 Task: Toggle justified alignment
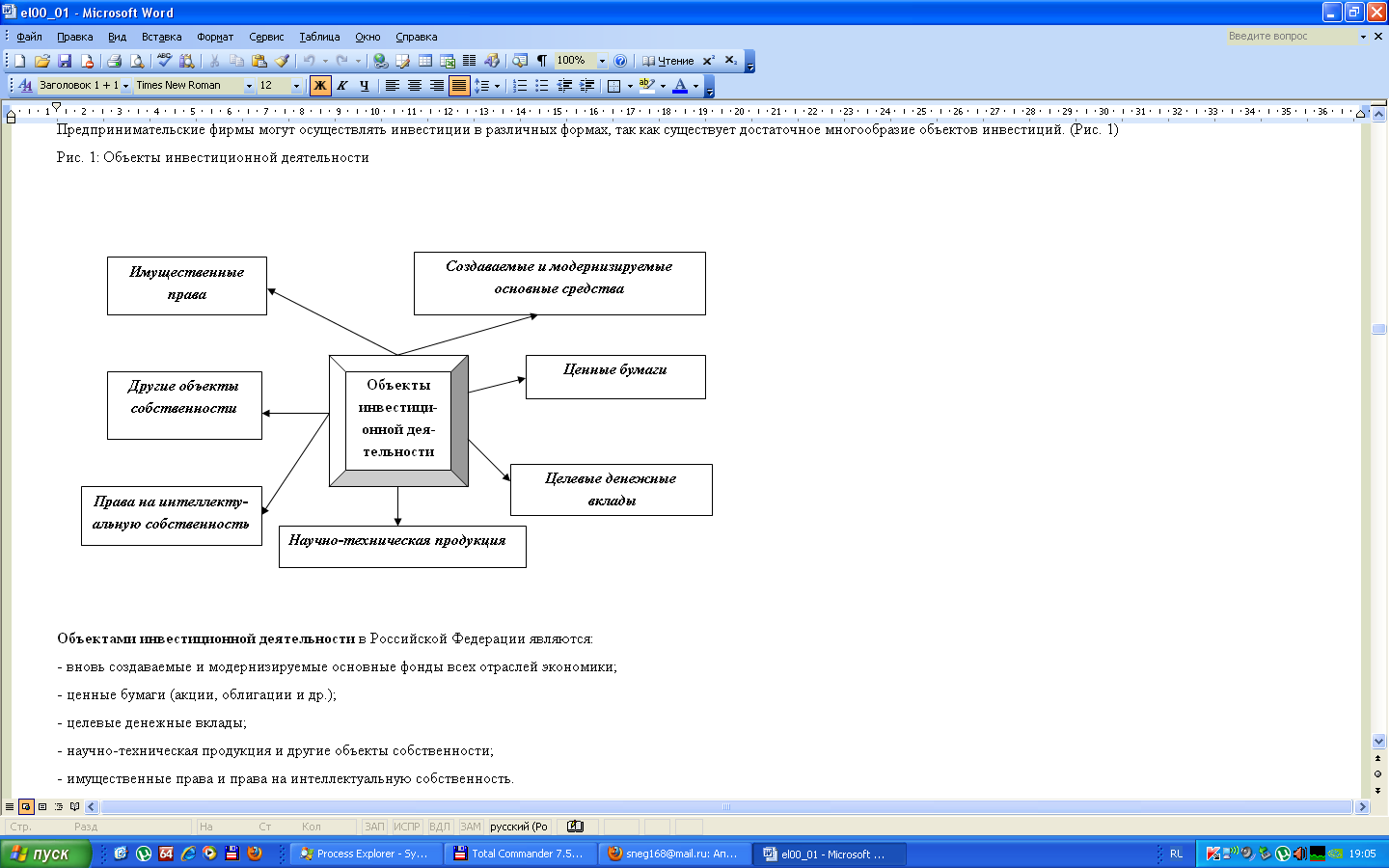[459, 86]
